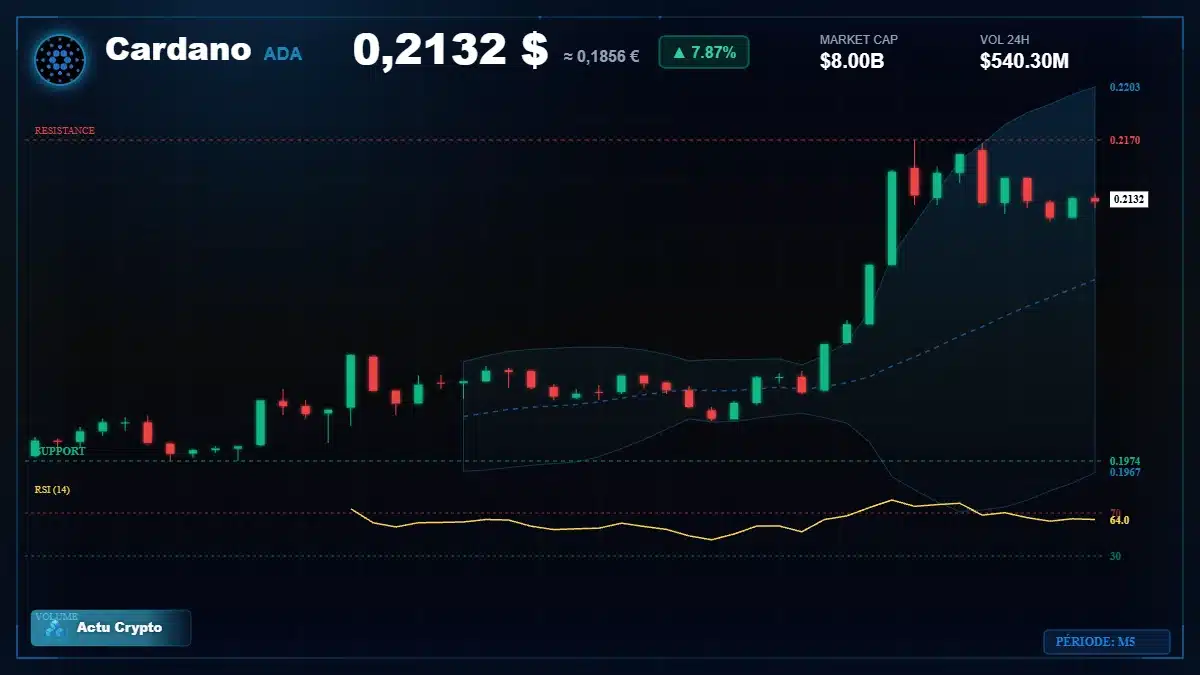
Task: Click the SUPPORT label
Action: click(x=60, y=451)
